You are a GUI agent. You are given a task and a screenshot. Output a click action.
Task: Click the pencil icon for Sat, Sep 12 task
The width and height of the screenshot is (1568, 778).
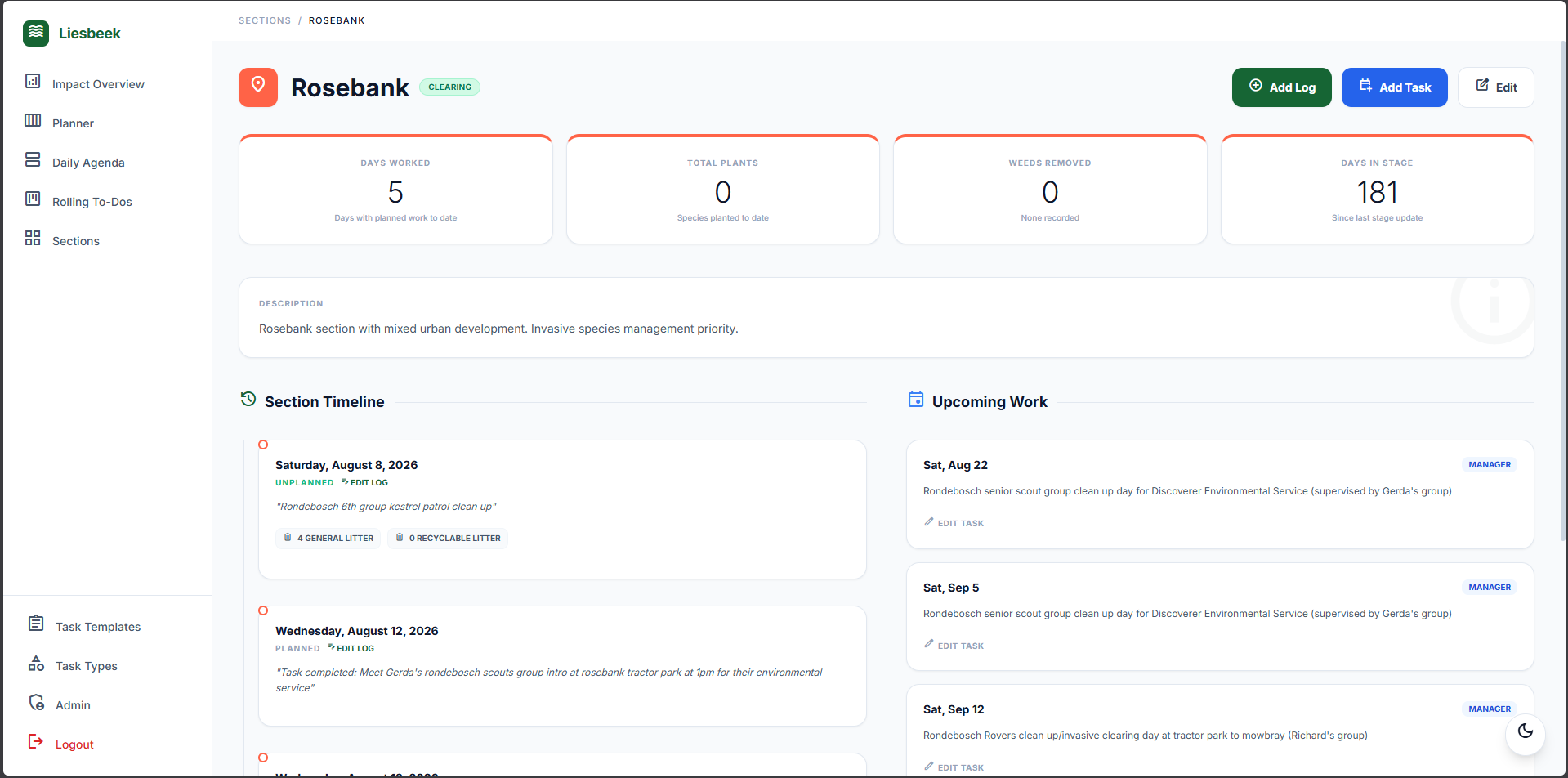pos(928,767)
